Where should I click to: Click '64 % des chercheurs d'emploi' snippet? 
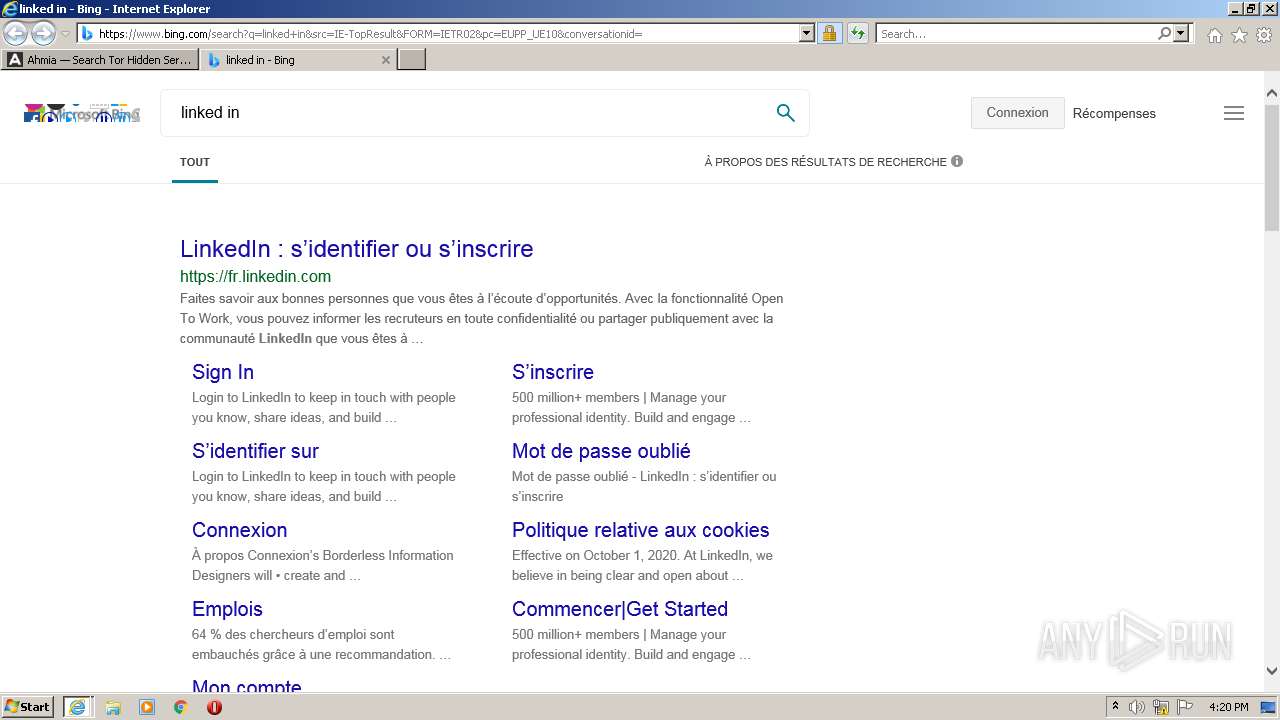tap(321, 645)
